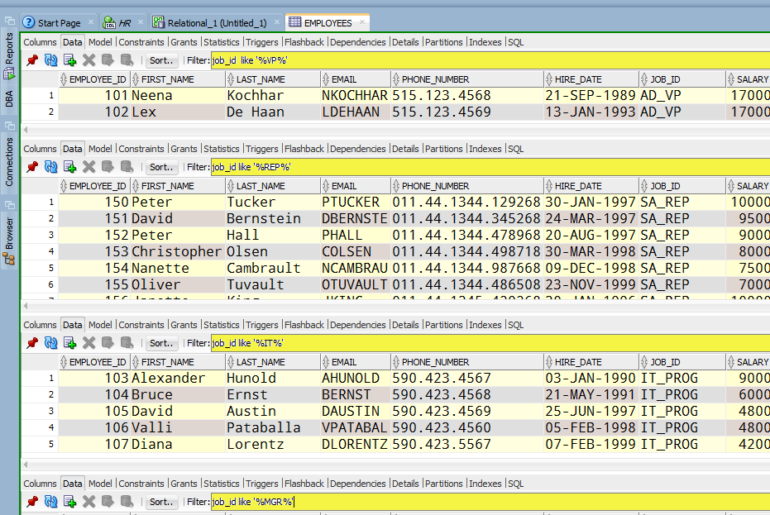Viewport: 770px width, 515px height.
Task: Select email cell DLORENTZ
Action: [355, 444]
